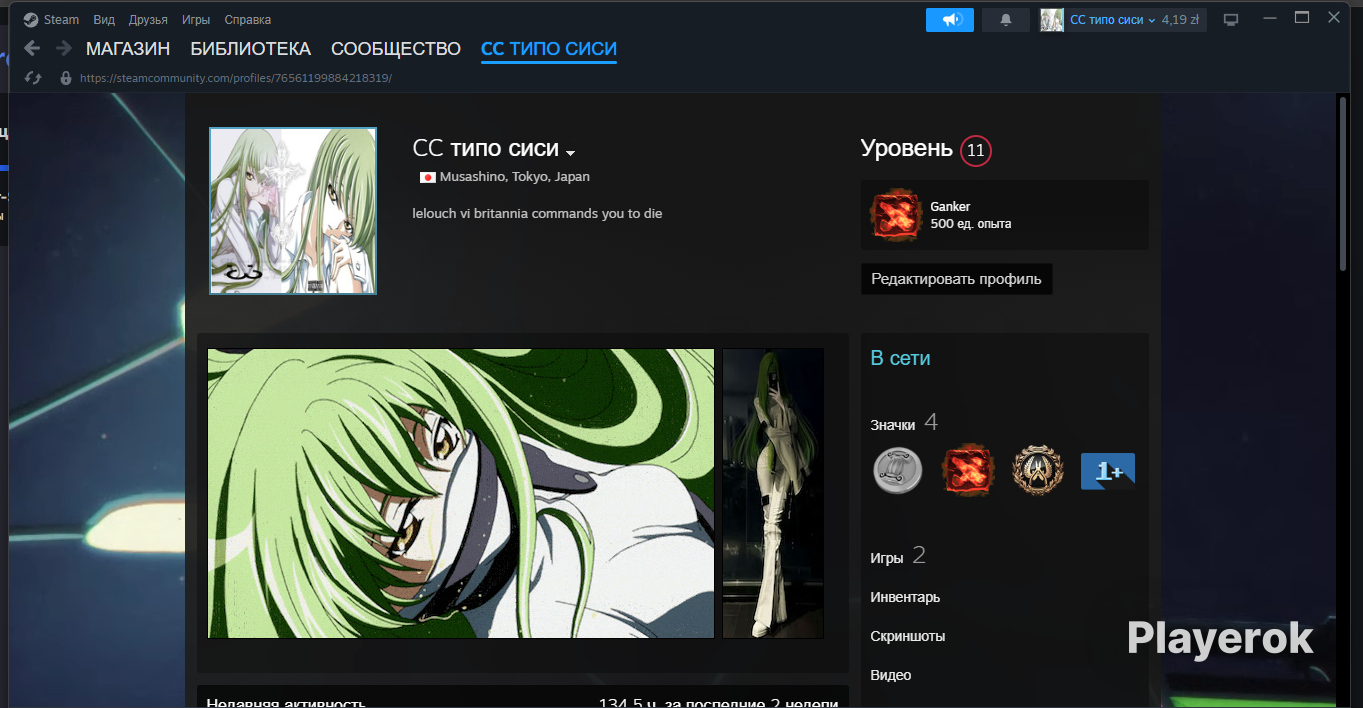Go to СООБЩЕСТВО tab

[396, 49]
